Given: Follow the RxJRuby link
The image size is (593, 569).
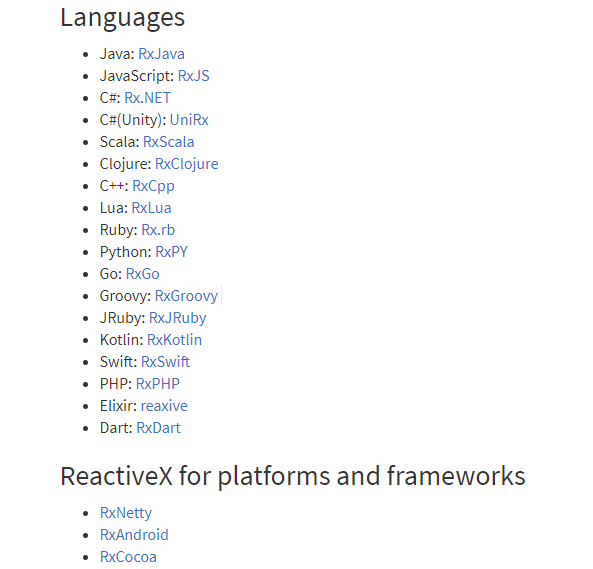Looking at the screenshot, I should [x=178, y=318].
